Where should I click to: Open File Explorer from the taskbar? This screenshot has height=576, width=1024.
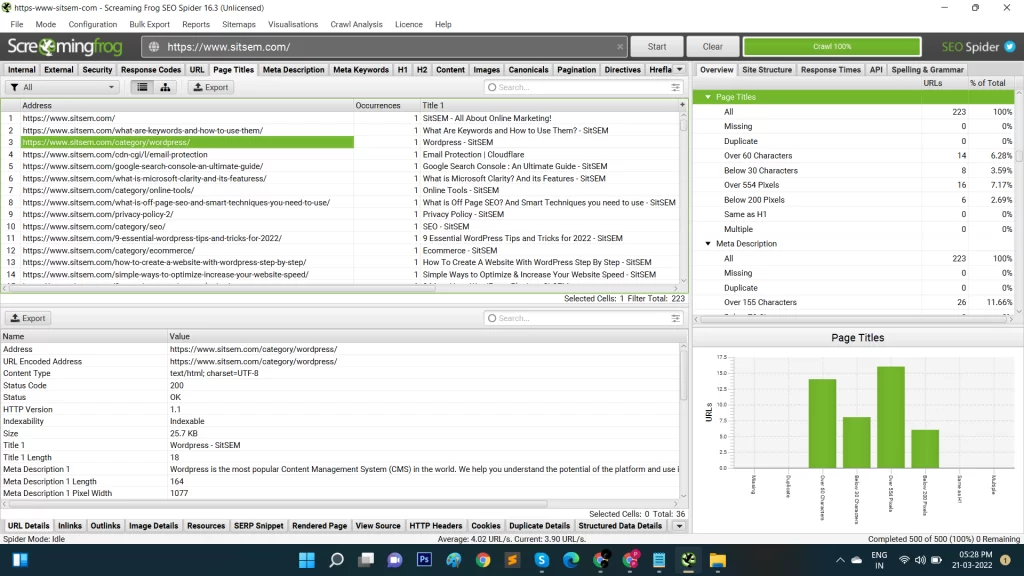pos(718,560)
